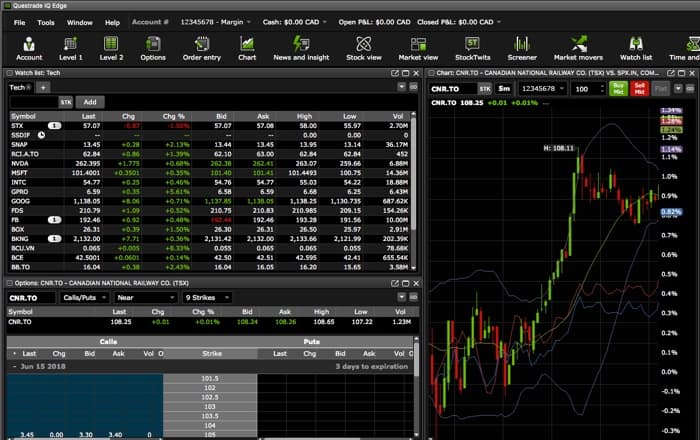Click Sell Mkt button

[639, 89]
